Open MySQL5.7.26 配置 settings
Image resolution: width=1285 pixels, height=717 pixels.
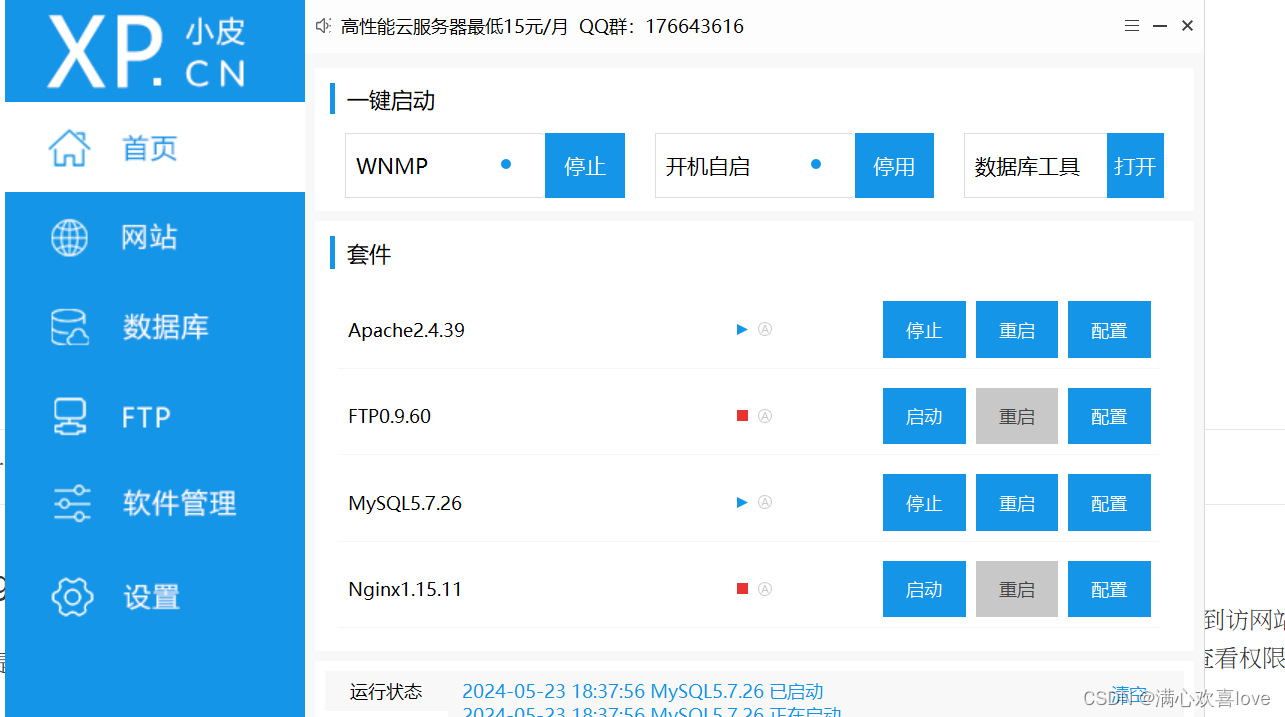1109,503
